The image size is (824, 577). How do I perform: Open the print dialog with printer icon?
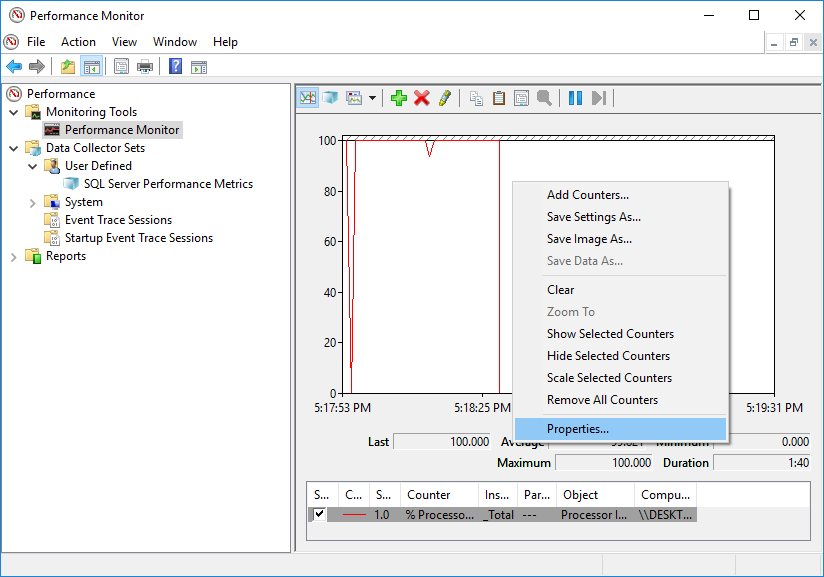click(145, 66)
